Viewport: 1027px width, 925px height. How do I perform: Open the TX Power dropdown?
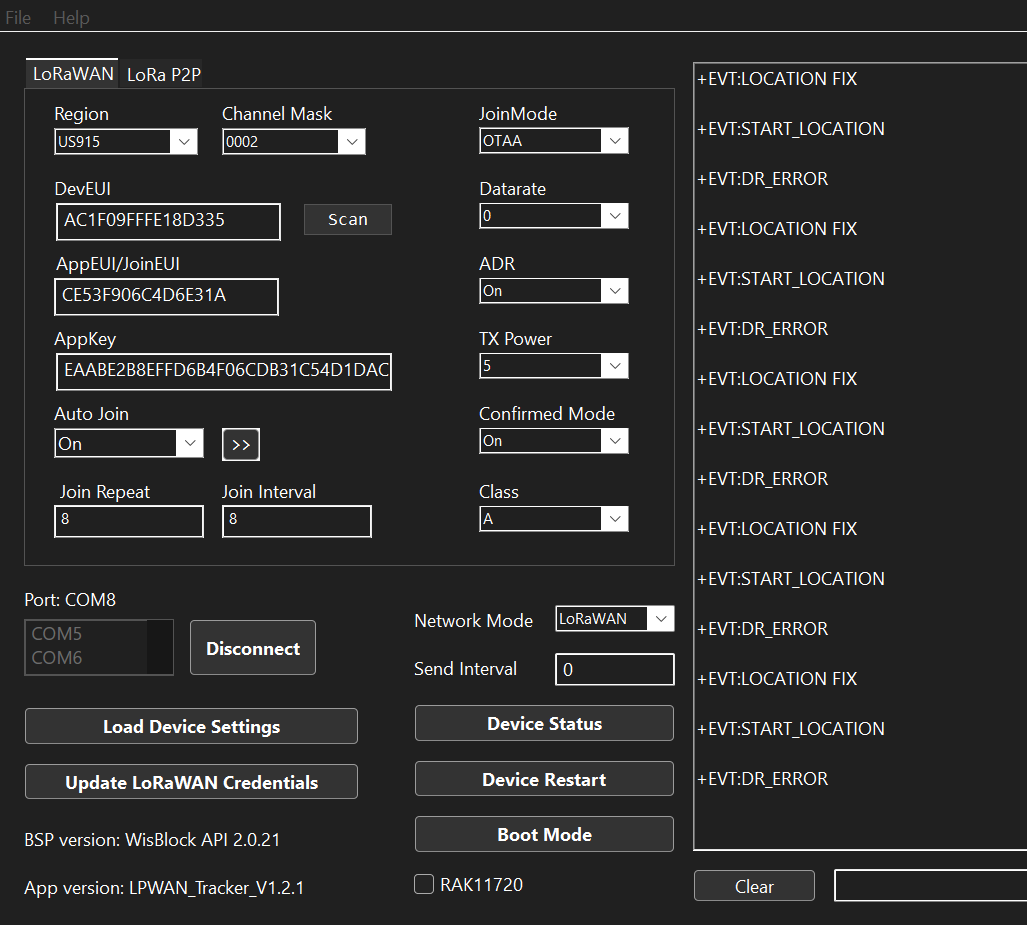(x=553, y=366)
